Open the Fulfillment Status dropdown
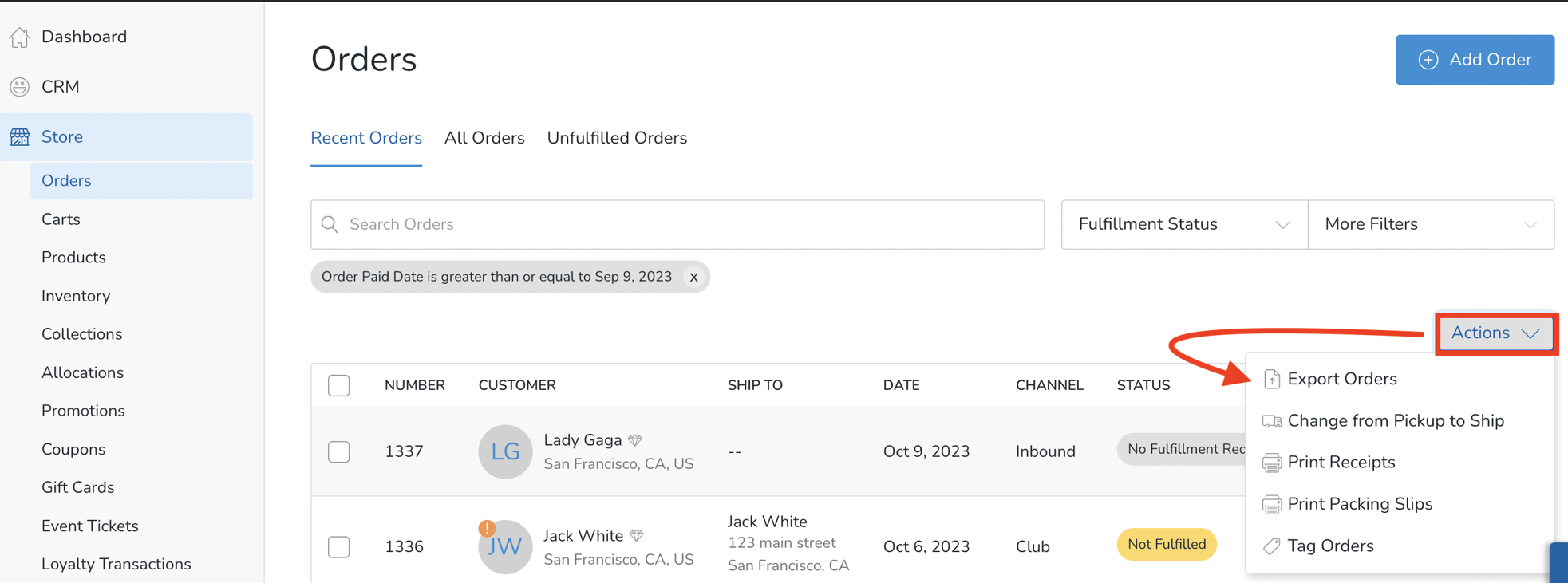Viewport: 1568px width, 583px height. [x=1183, y=224]
